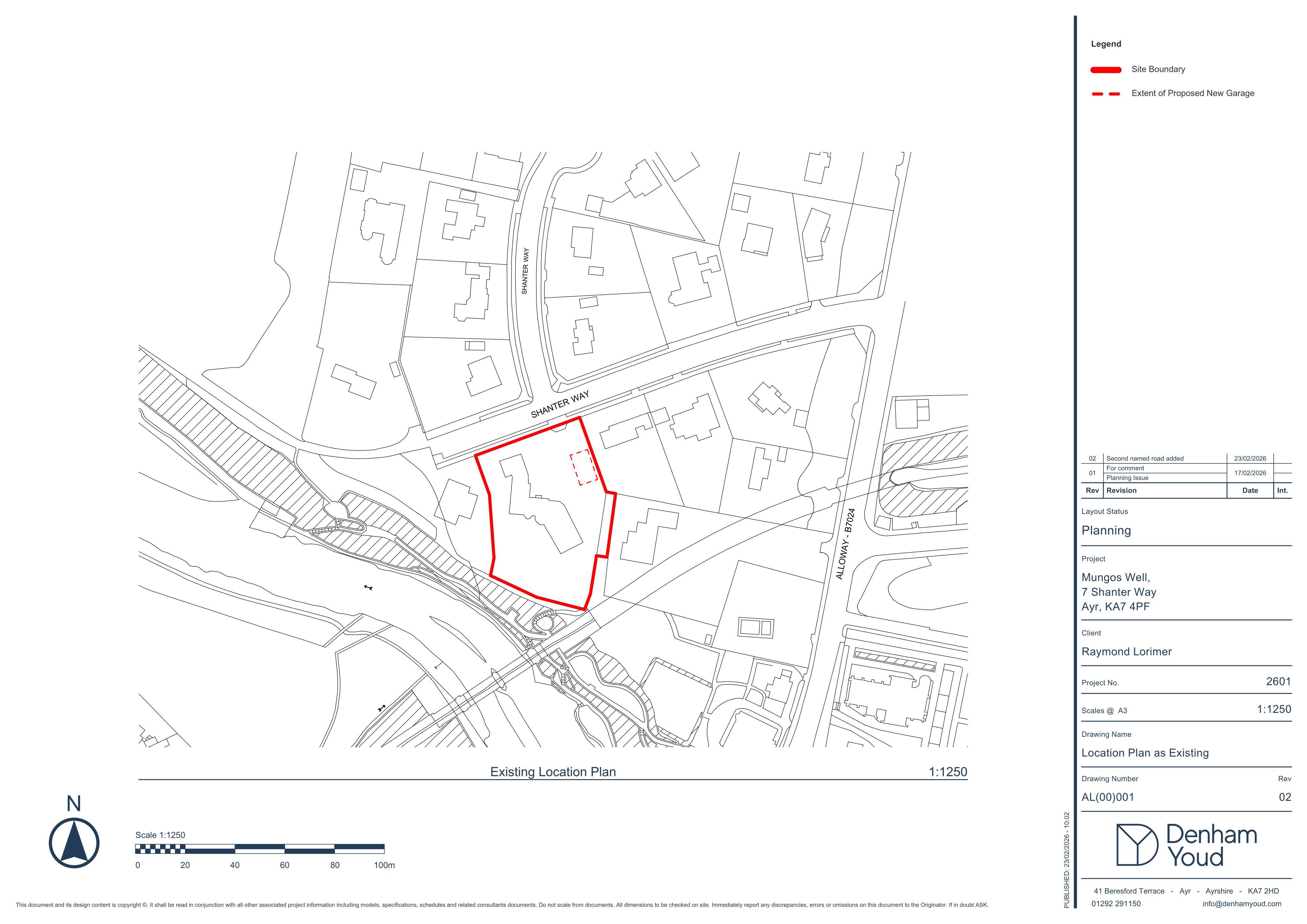Click the vertical 'PUBLISHED: 23/02/2026 - 10:02' stamp
This screenshot has width=1307, height=924.
click(x=1066, y=859)
